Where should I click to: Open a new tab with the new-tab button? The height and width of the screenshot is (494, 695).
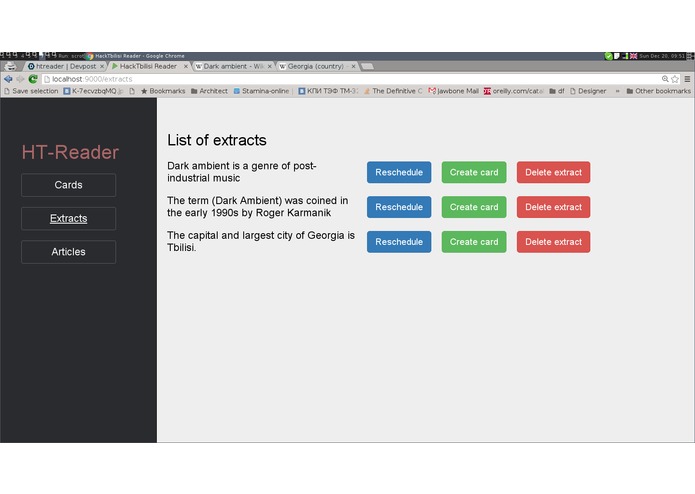click(x=367, y=66)
